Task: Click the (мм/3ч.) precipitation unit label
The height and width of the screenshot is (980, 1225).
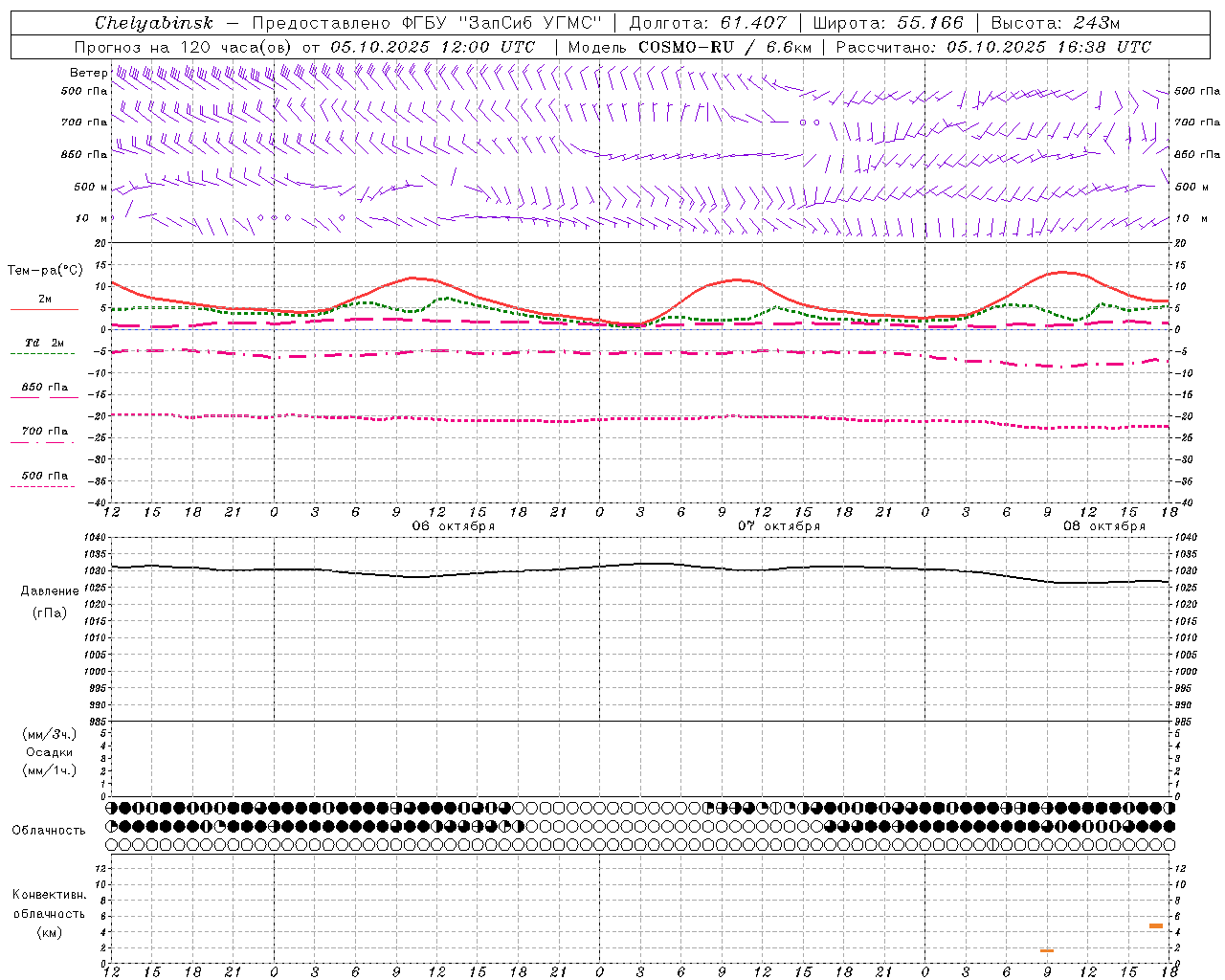Action: (x=50, y=734)
